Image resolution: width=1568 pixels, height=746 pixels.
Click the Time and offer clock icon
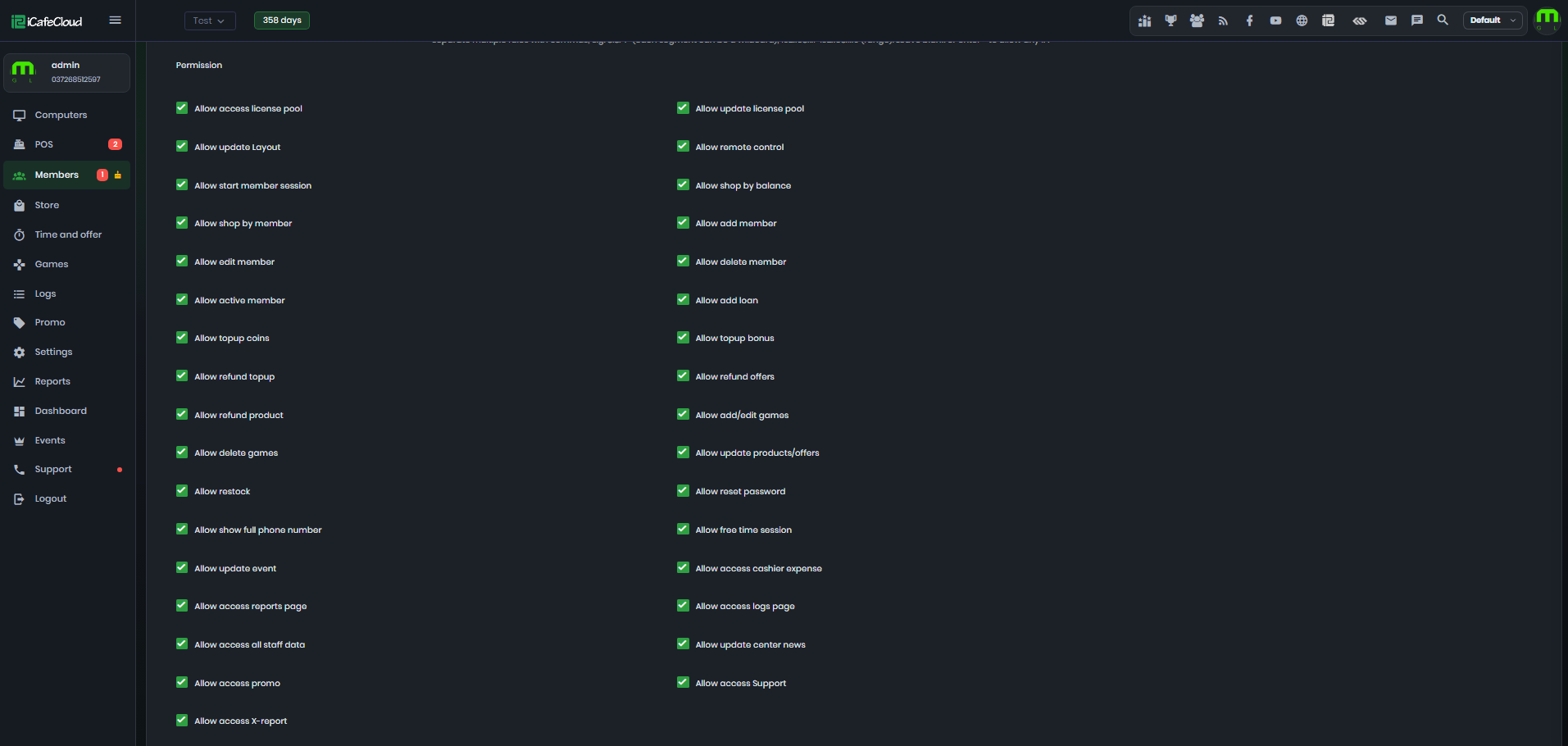[19, 235]
